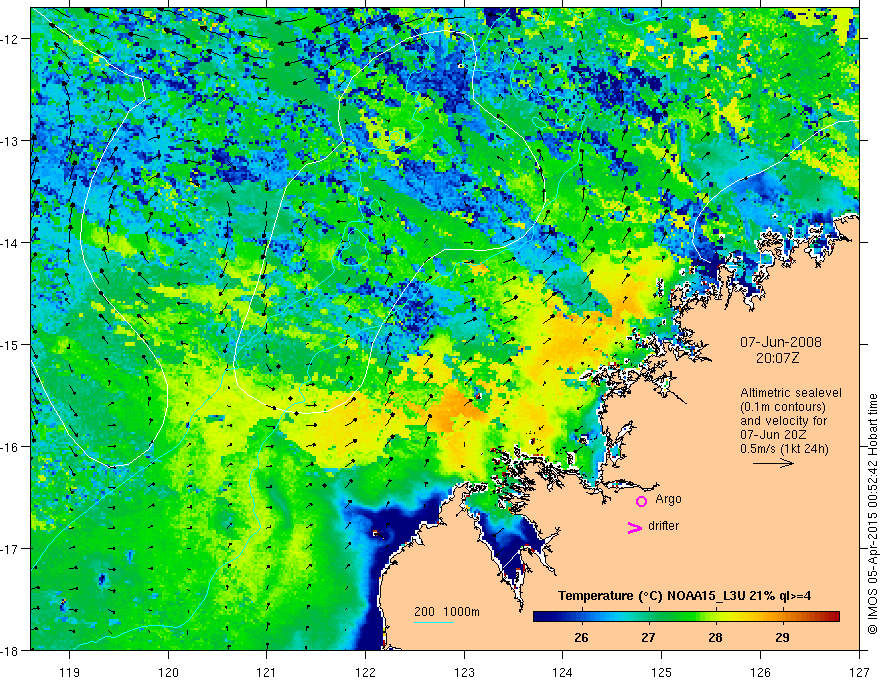Image resolution: width=880 pixels, height=680 pixels.
Task: Click latitude axis label '-13'
Action: point(11,141)
